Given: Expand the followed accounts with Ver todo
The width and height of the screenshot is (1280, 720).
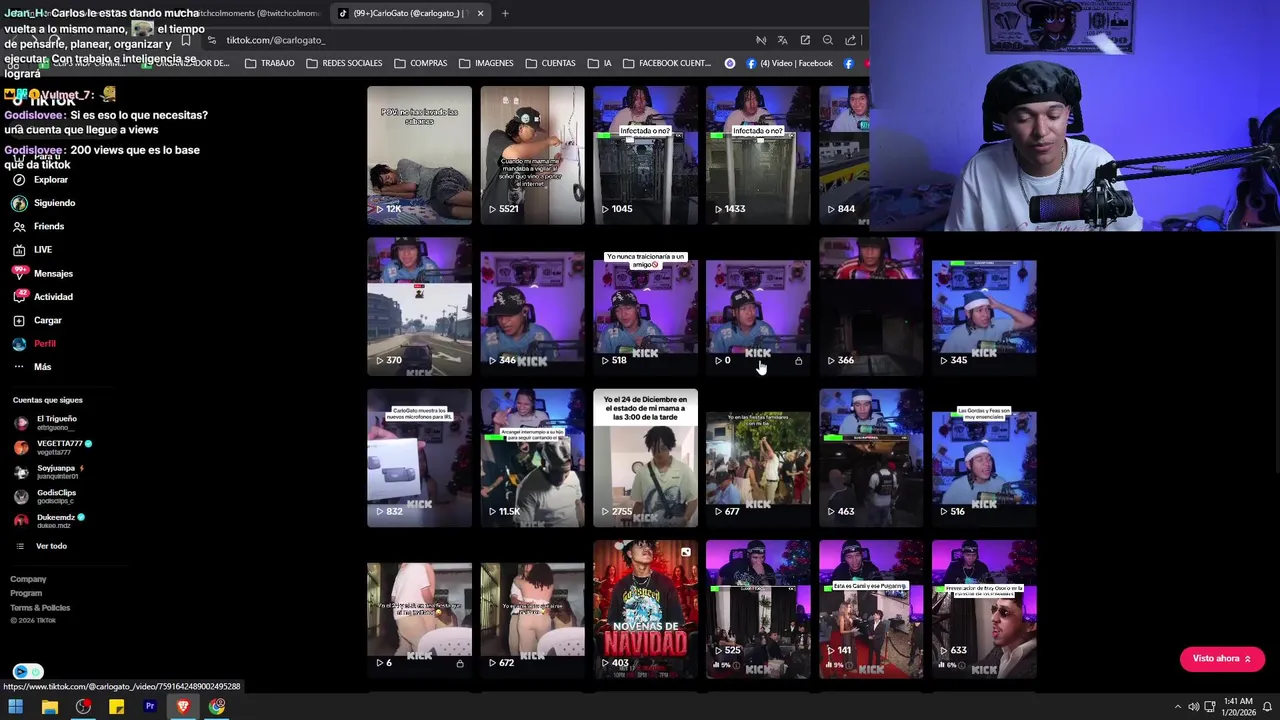Looking at the screenshot, I should coord(42,546).
